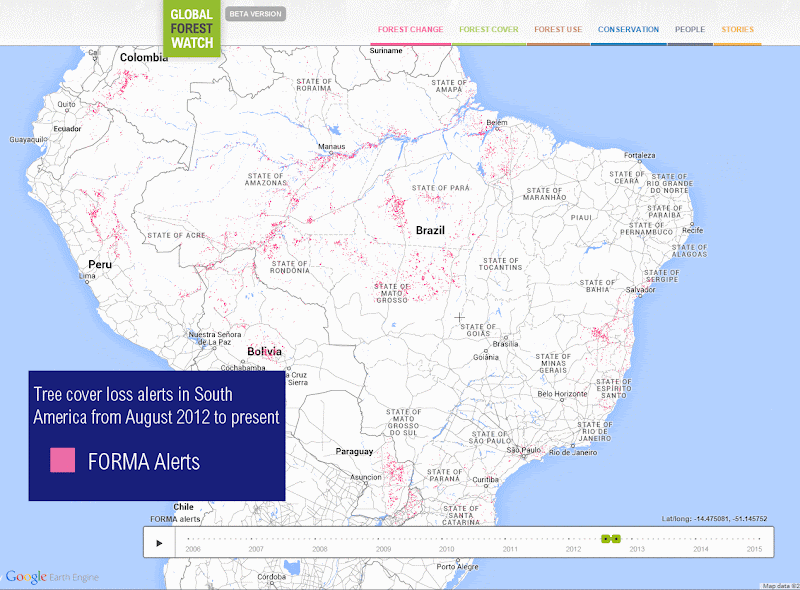The image size is (800, 590).
Task: Select the green end marker on the timeline
Action: click(x=618, y=539)
